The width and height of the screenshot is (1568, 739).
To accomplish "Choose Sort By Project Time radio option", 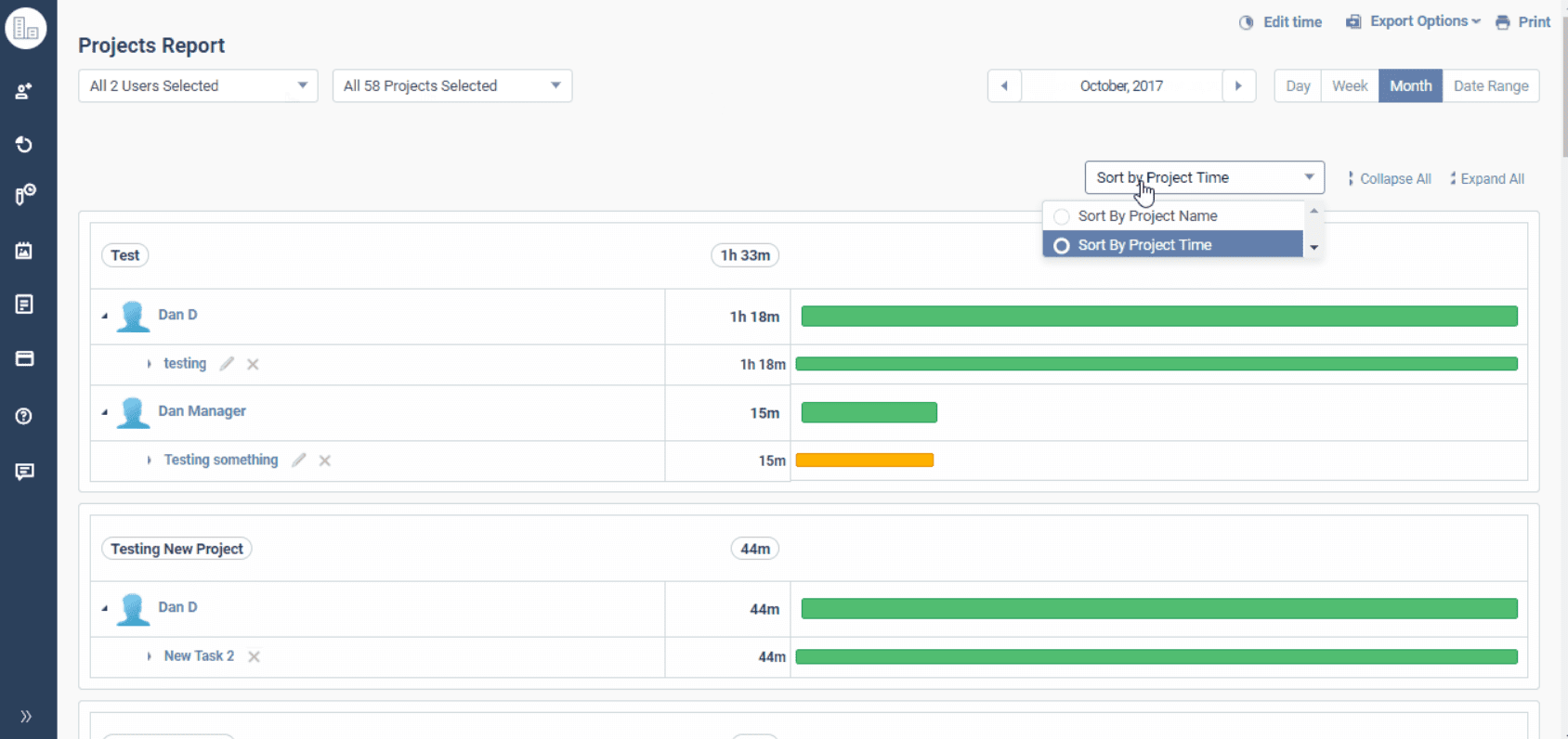I will point(1062,246).
